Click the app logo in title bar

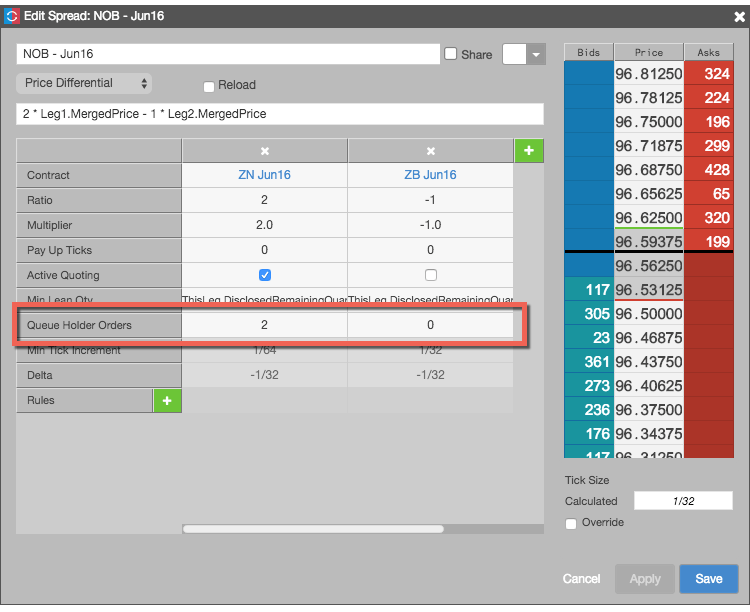[11, 16]
